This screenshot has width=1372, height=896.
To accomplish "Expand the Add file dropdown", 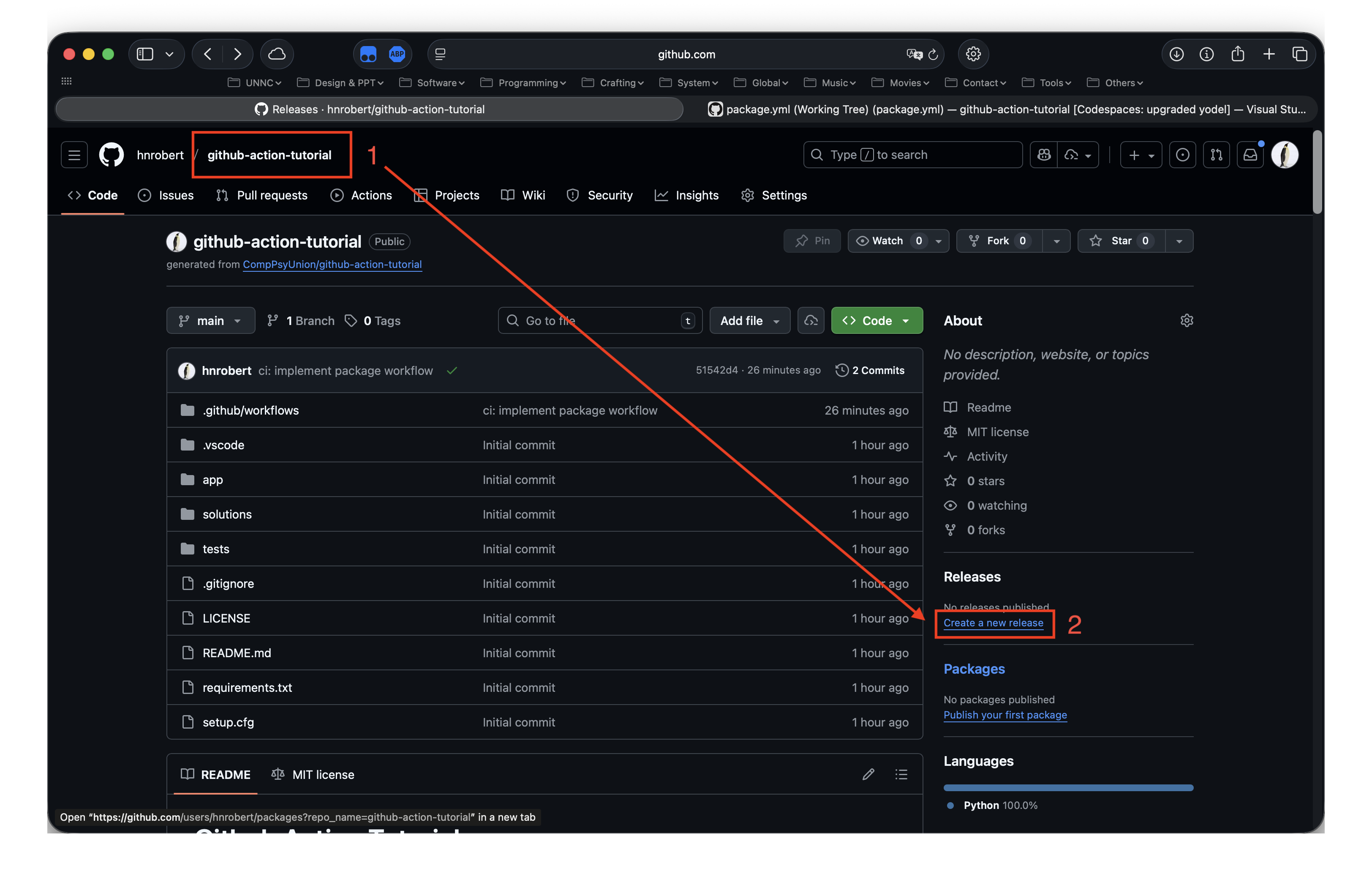I will click(x=749, y=320).
